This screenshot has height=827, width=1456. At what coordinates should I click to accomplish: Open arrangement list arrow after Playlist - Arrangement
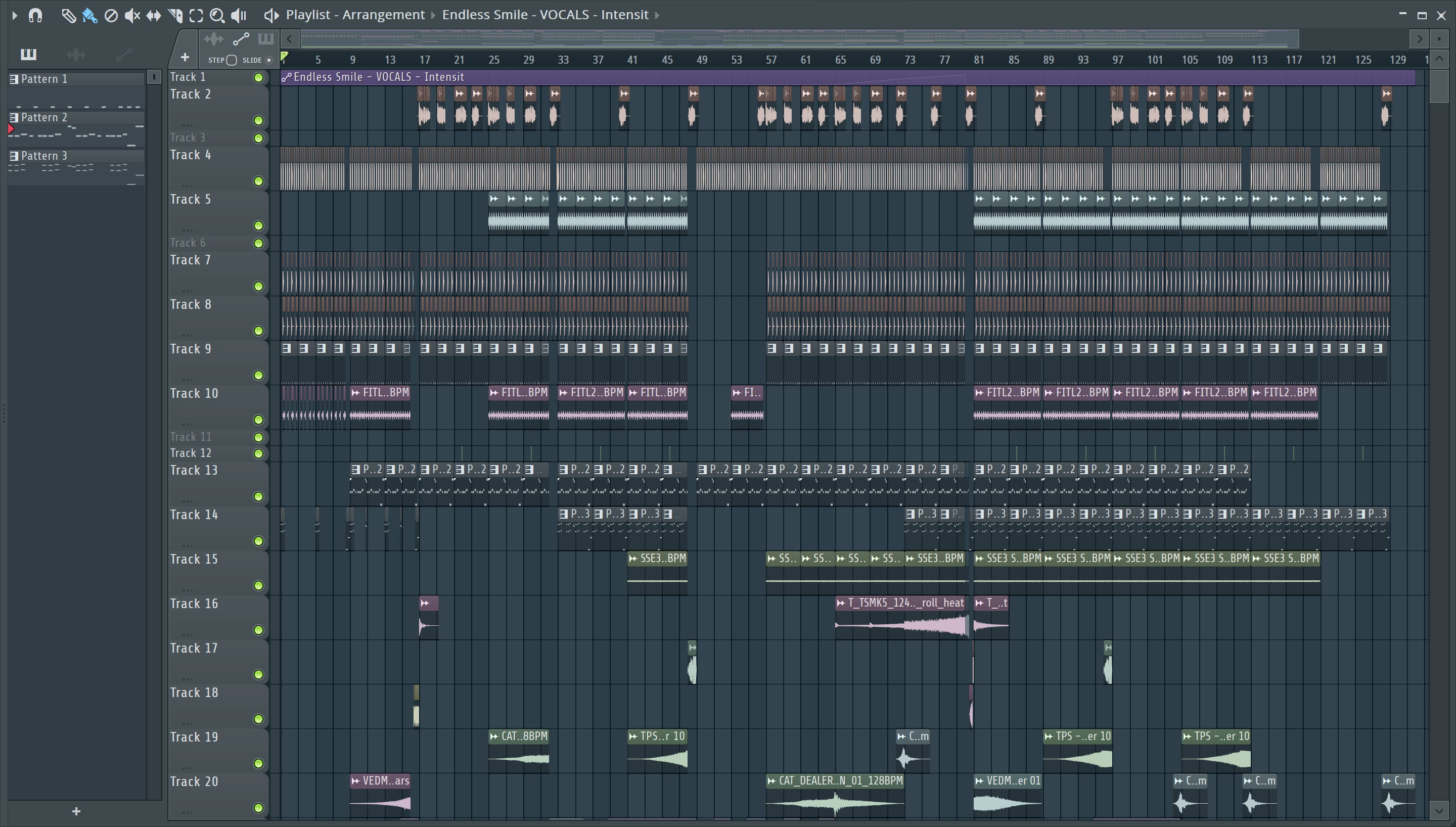pyautogui.click(x=433, y=15)
